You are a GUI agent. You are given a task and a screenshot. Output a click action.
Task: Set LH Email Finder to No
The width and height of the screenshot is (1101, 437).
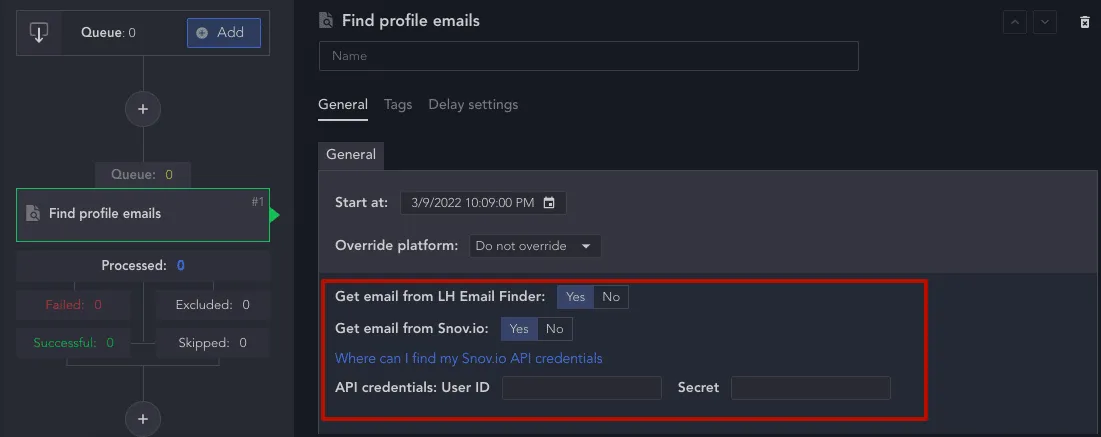[611, 296]
